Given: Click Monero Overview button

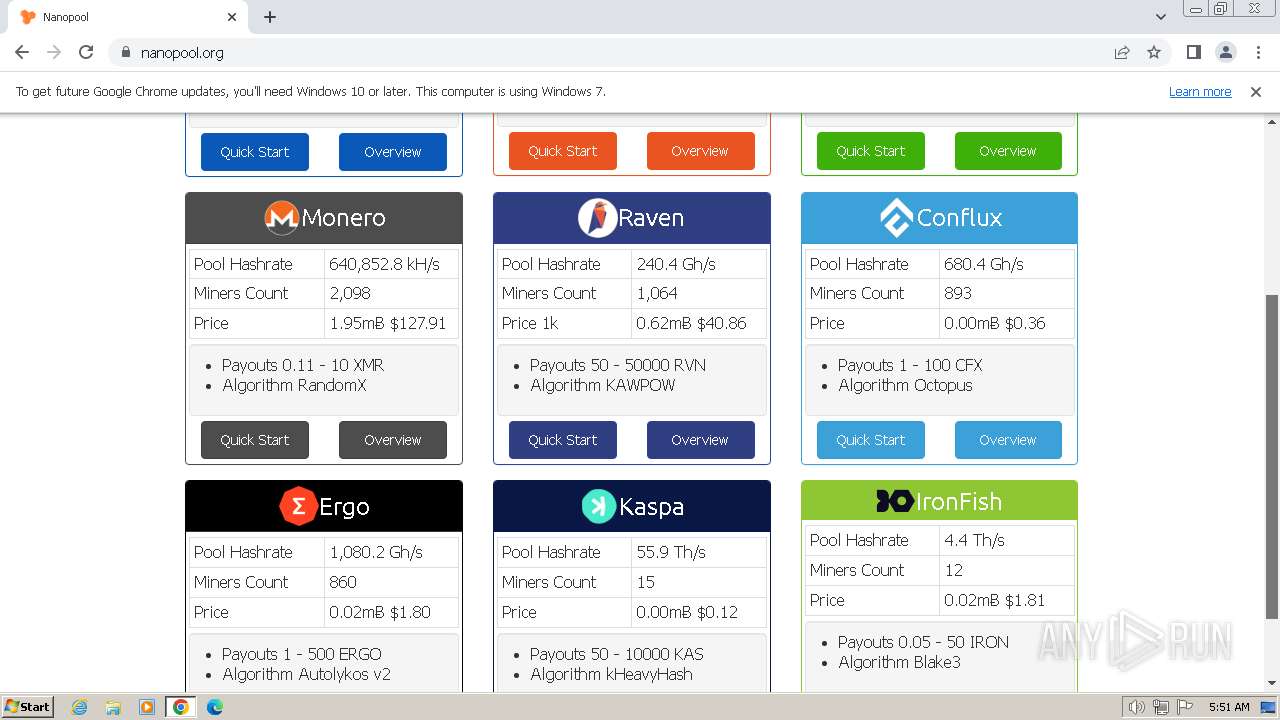Looking at the screenshot, I should tap(393, 440).
